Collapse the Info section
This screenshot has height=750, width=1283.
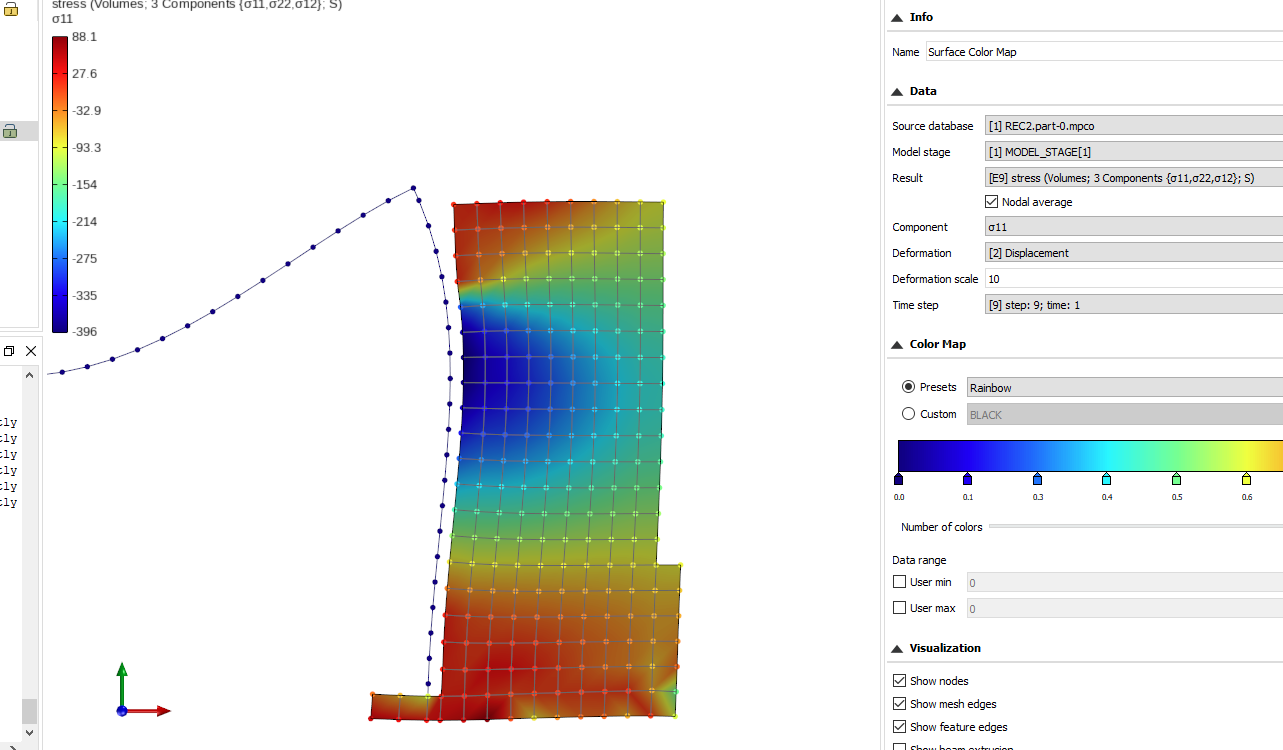click(897, 17)
